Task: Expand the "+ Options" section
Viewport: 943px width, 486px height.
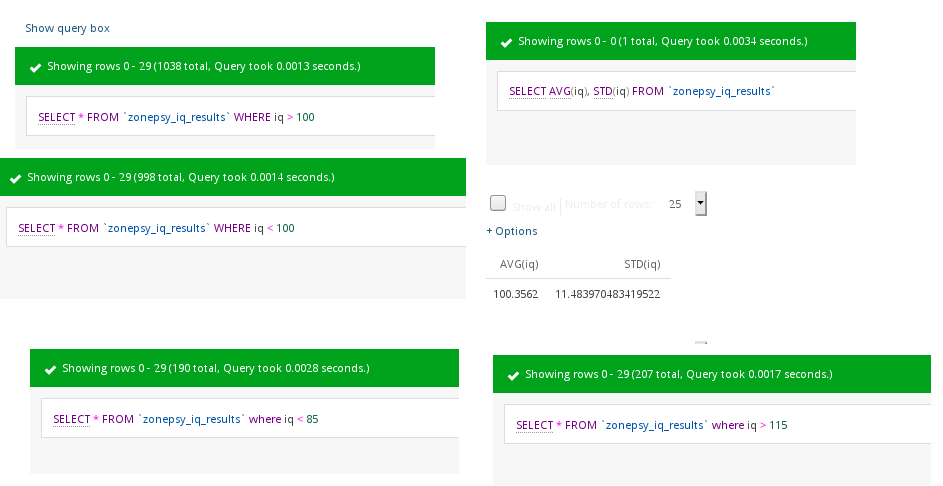Action: 512,231
